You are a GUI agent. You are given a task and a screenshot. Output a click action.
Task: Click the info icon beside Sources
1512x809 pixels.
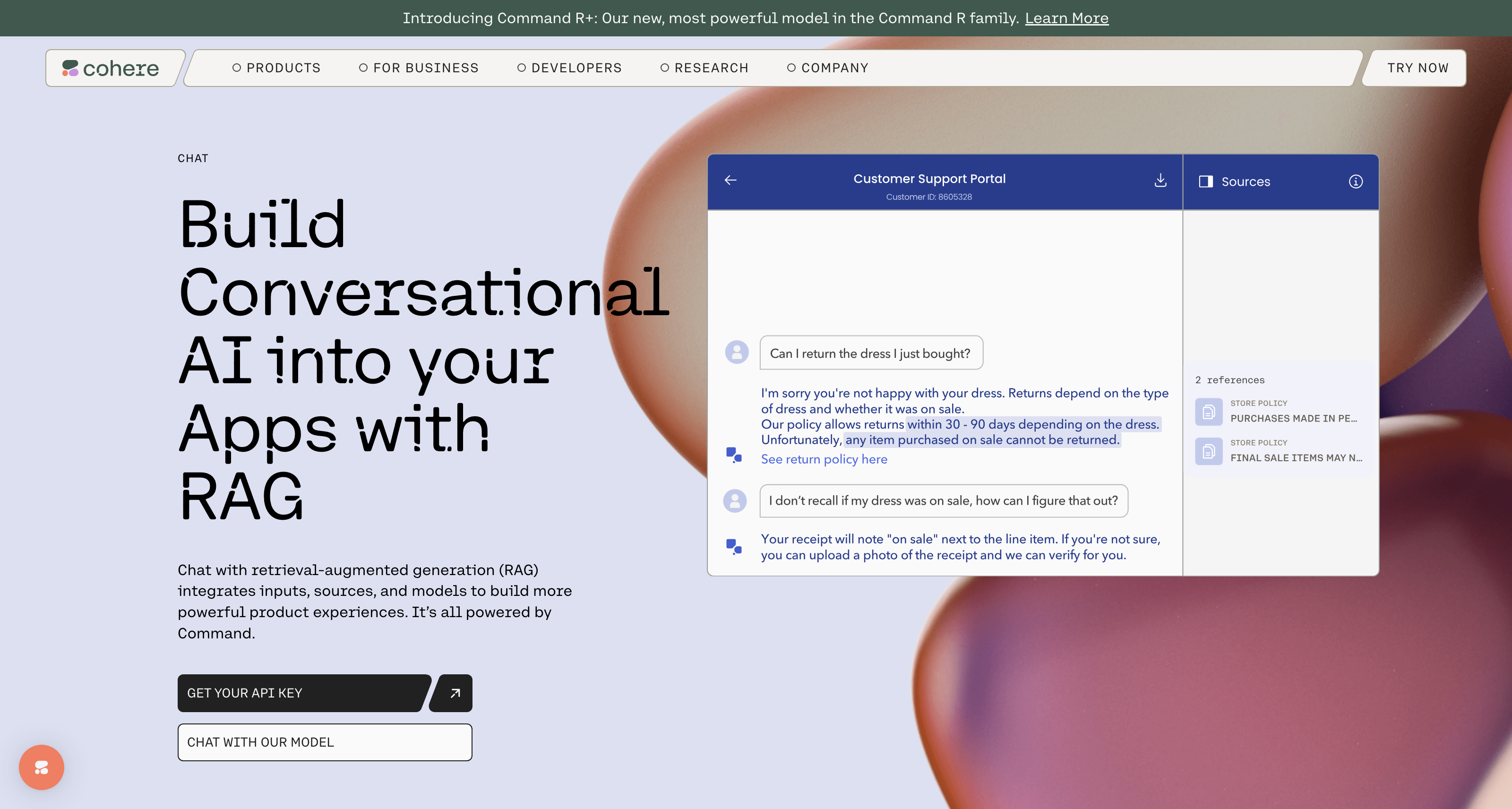(x=1355, y=181)
